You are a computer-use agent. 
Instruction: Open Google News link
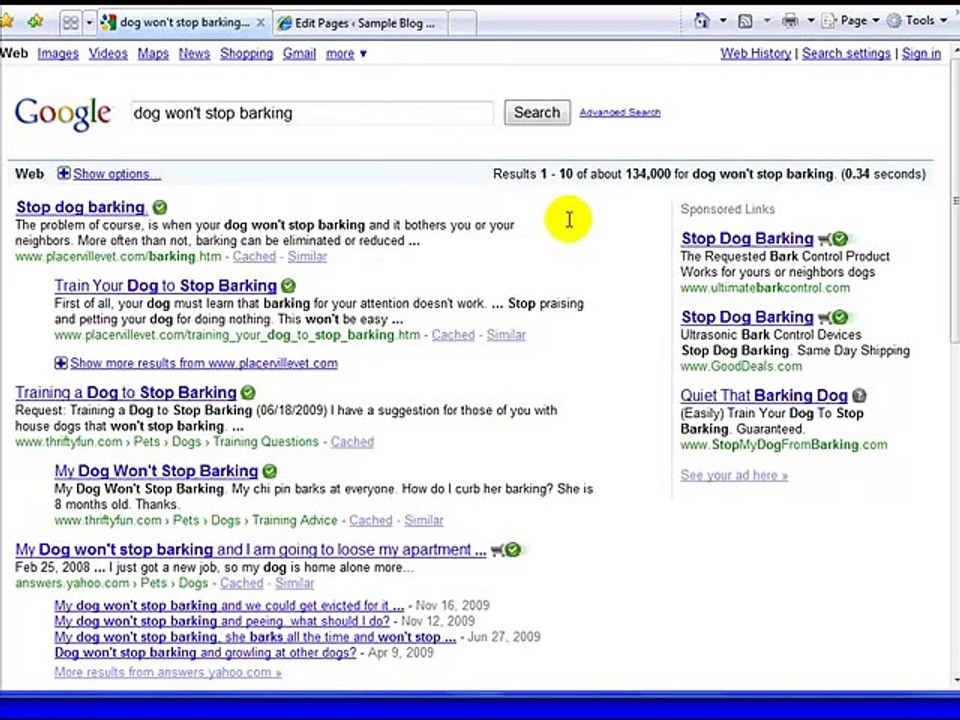194,54
